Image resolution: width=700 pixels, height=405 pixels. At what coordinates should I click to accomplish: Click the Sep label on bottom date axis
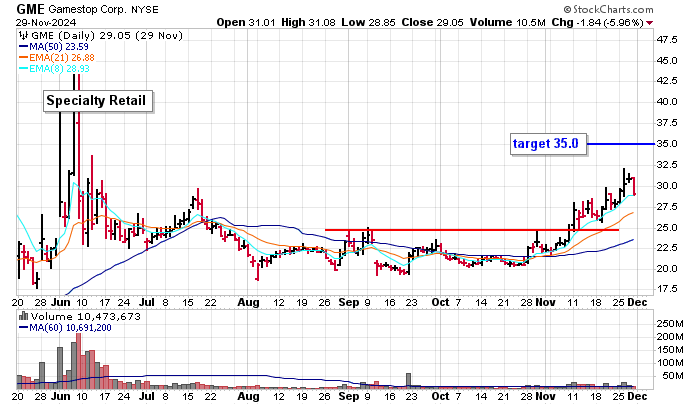349,396
